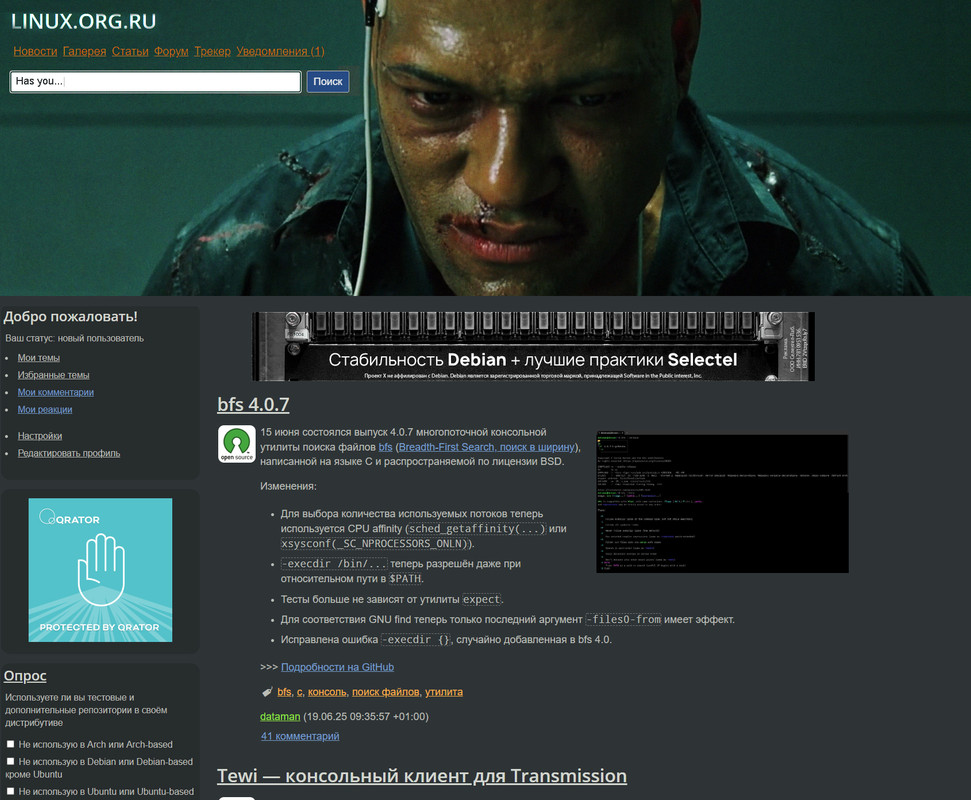The height and width of the screenshot is (800, 971).
Task: Click the open source logo icon
Action: tap(237, 443)
